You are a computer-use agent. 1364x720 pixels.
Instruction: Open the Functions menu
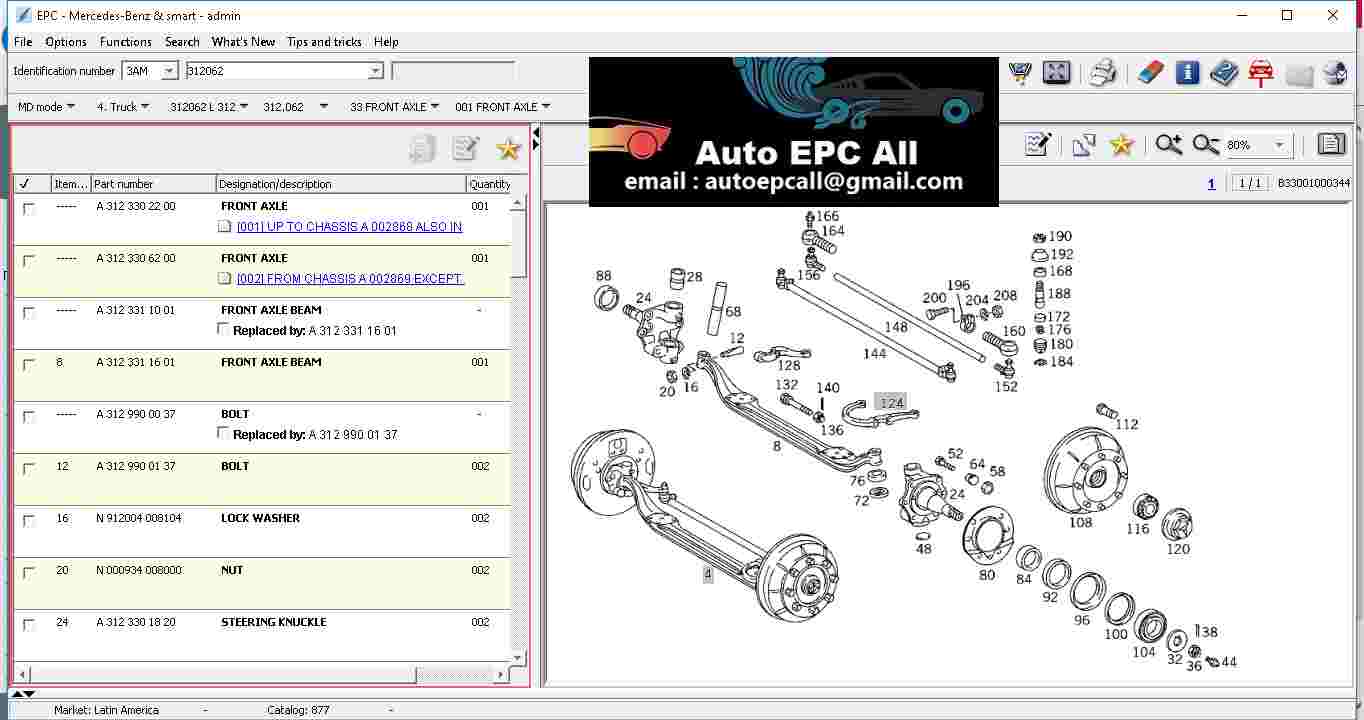[x=126, y=42]
